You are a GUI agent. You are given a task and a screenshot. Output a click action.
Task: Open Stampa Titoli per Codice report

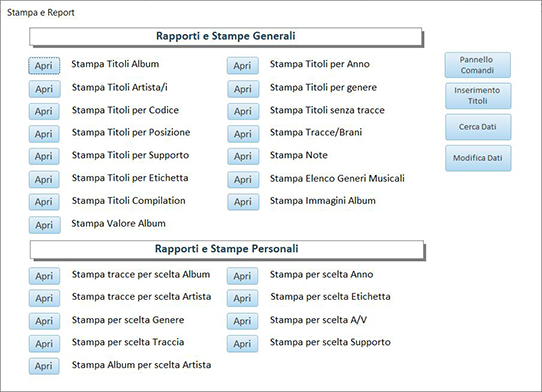pyautogui.click(x=44, y=111)
